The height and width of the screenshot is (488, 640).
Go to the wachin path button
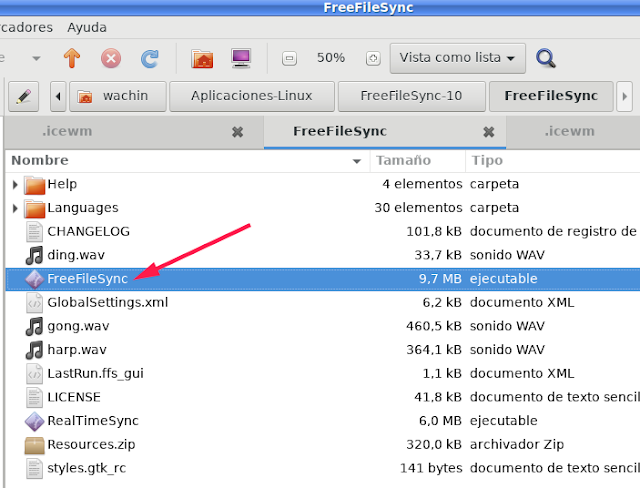pyautogui.click(x=118, y=96)
